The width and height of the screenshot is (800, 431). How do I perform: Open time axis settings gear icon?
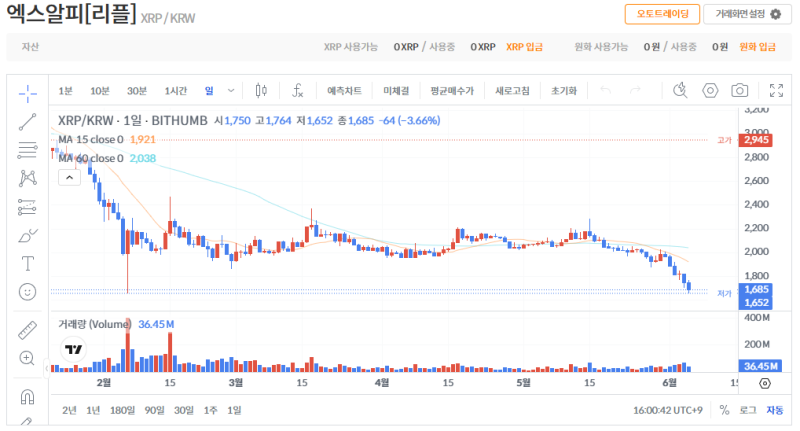click(x=765, y=384)
